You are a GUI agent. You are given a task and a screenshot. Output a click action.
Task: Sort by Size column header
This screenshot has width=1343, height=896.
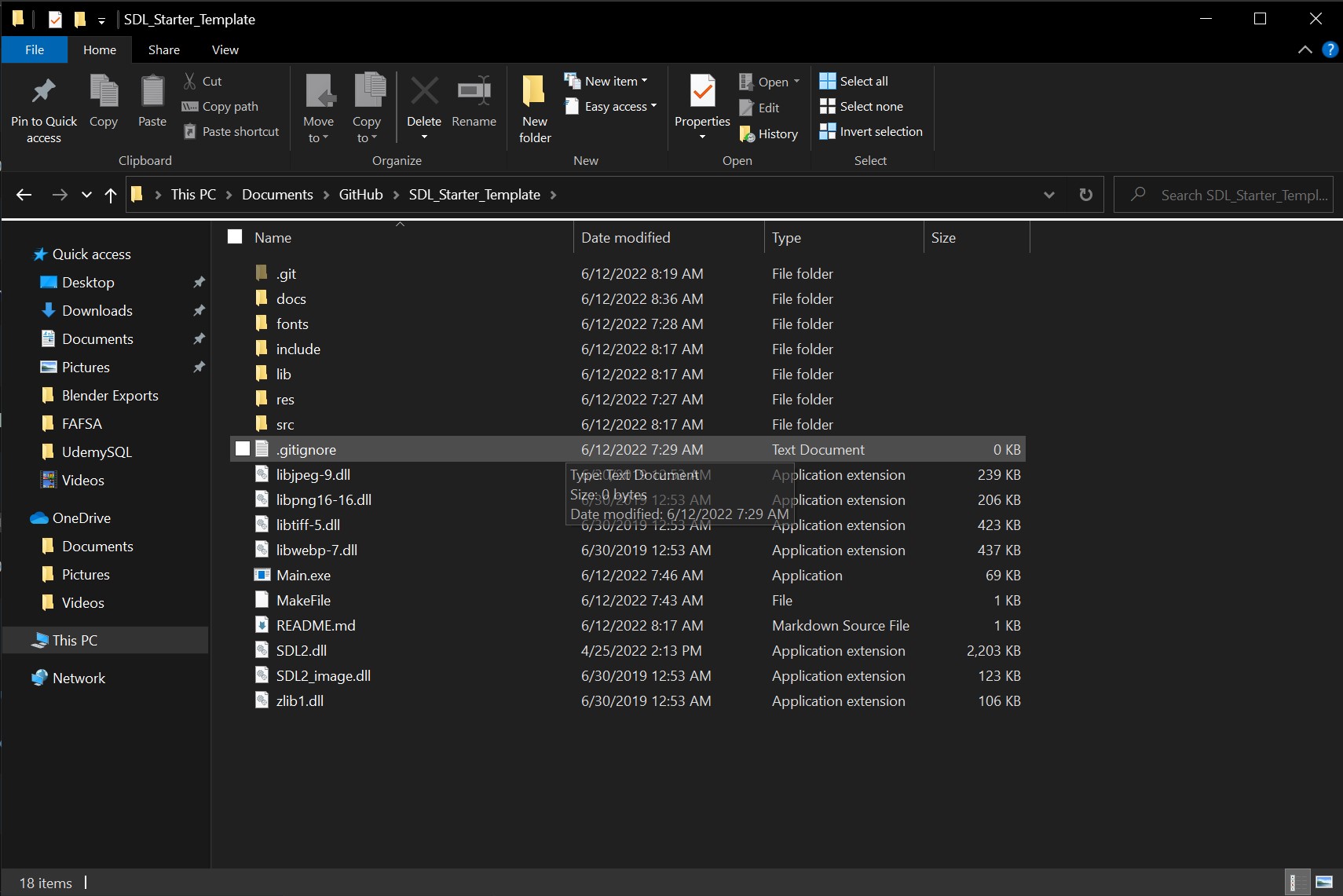(x=943, y=237)
